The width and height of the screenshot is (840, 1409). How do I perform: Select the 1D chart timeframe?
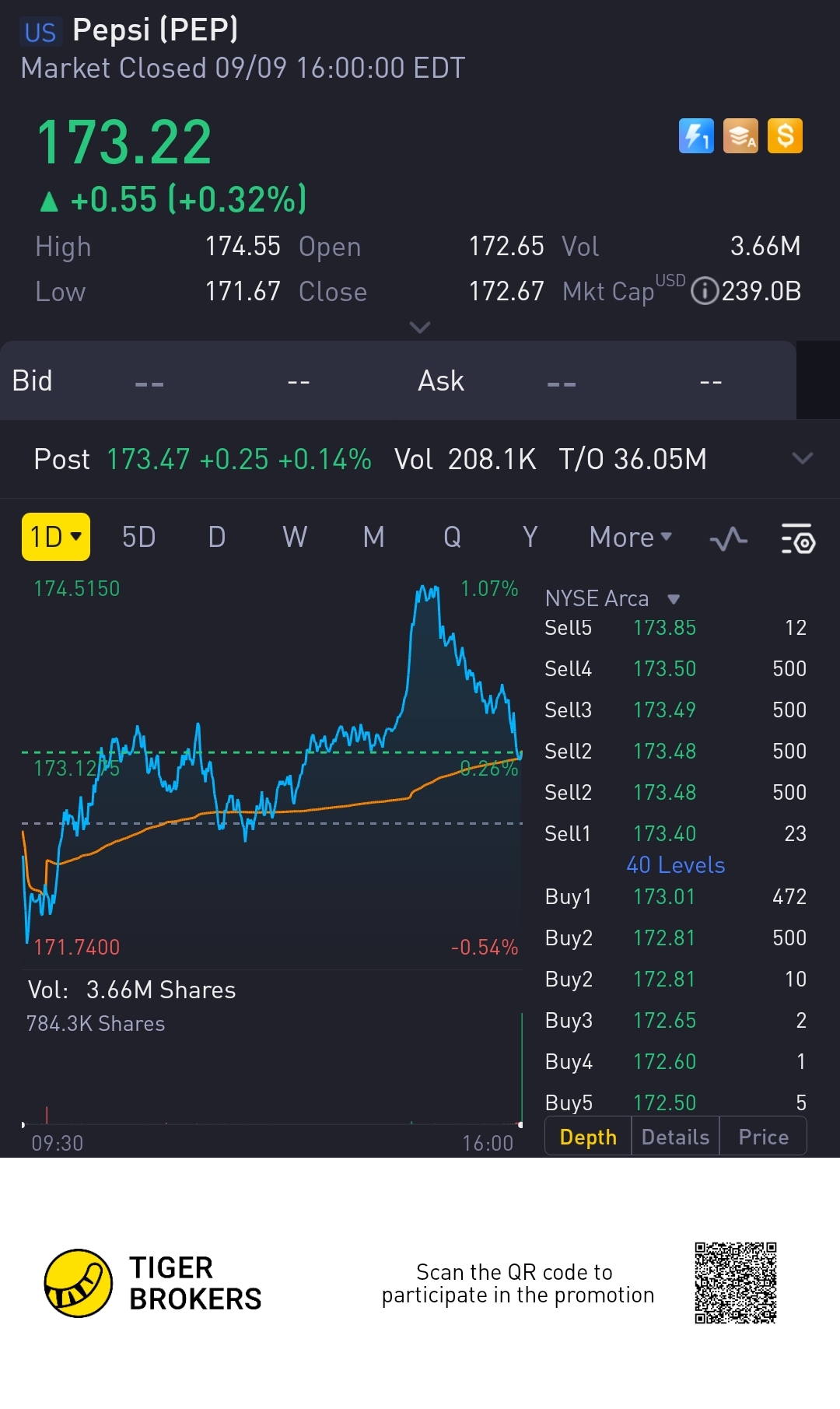[x=56, y=537]
